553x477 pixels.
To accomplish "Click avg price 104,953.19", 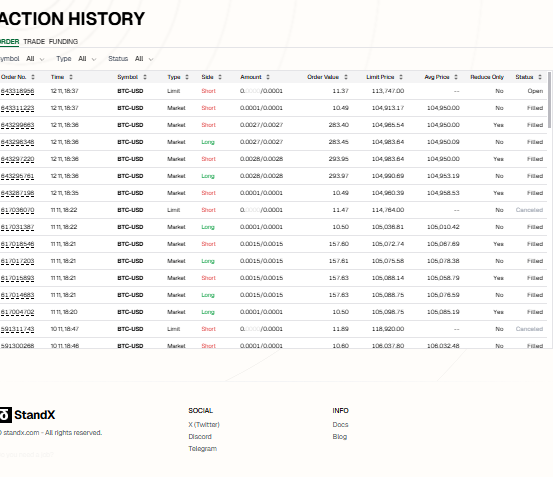I will click(x=443, y=176).
